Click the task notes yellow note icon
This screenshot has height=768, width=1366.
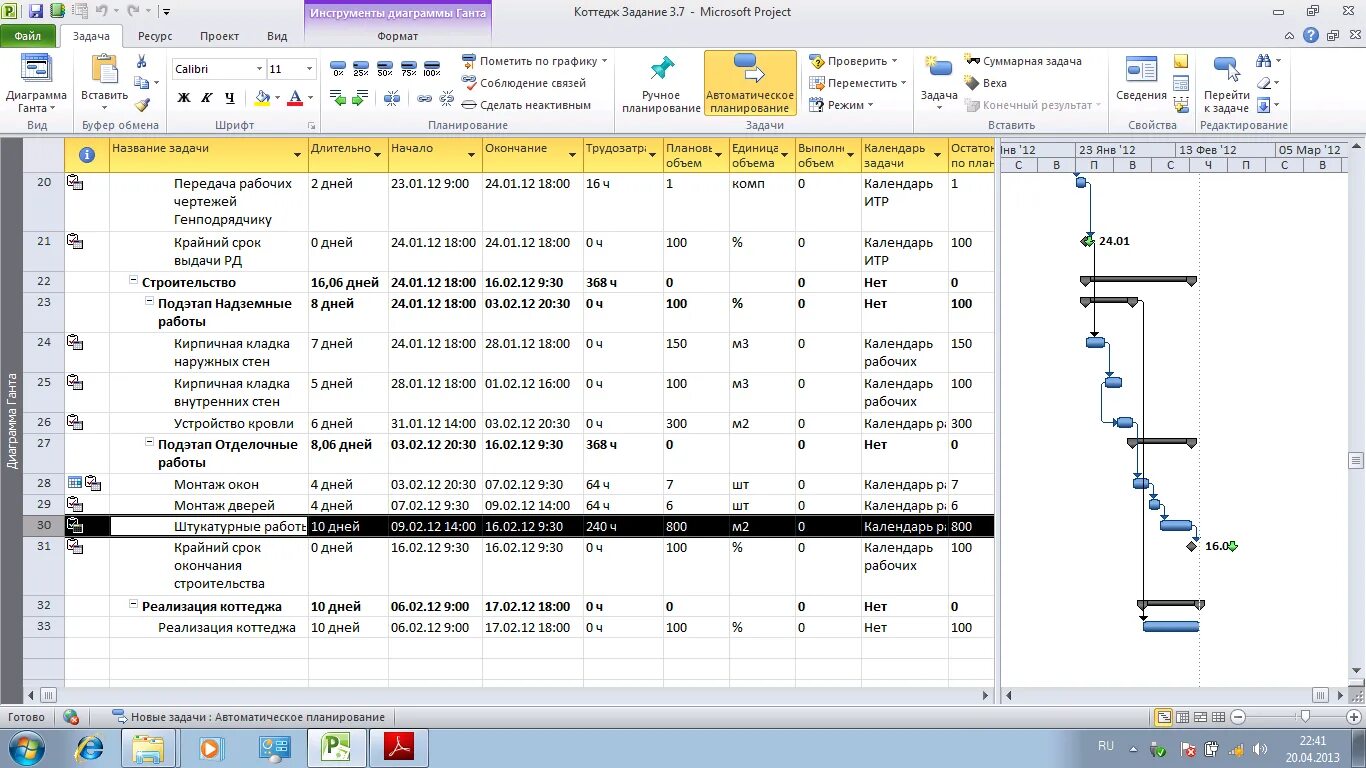1181,62
